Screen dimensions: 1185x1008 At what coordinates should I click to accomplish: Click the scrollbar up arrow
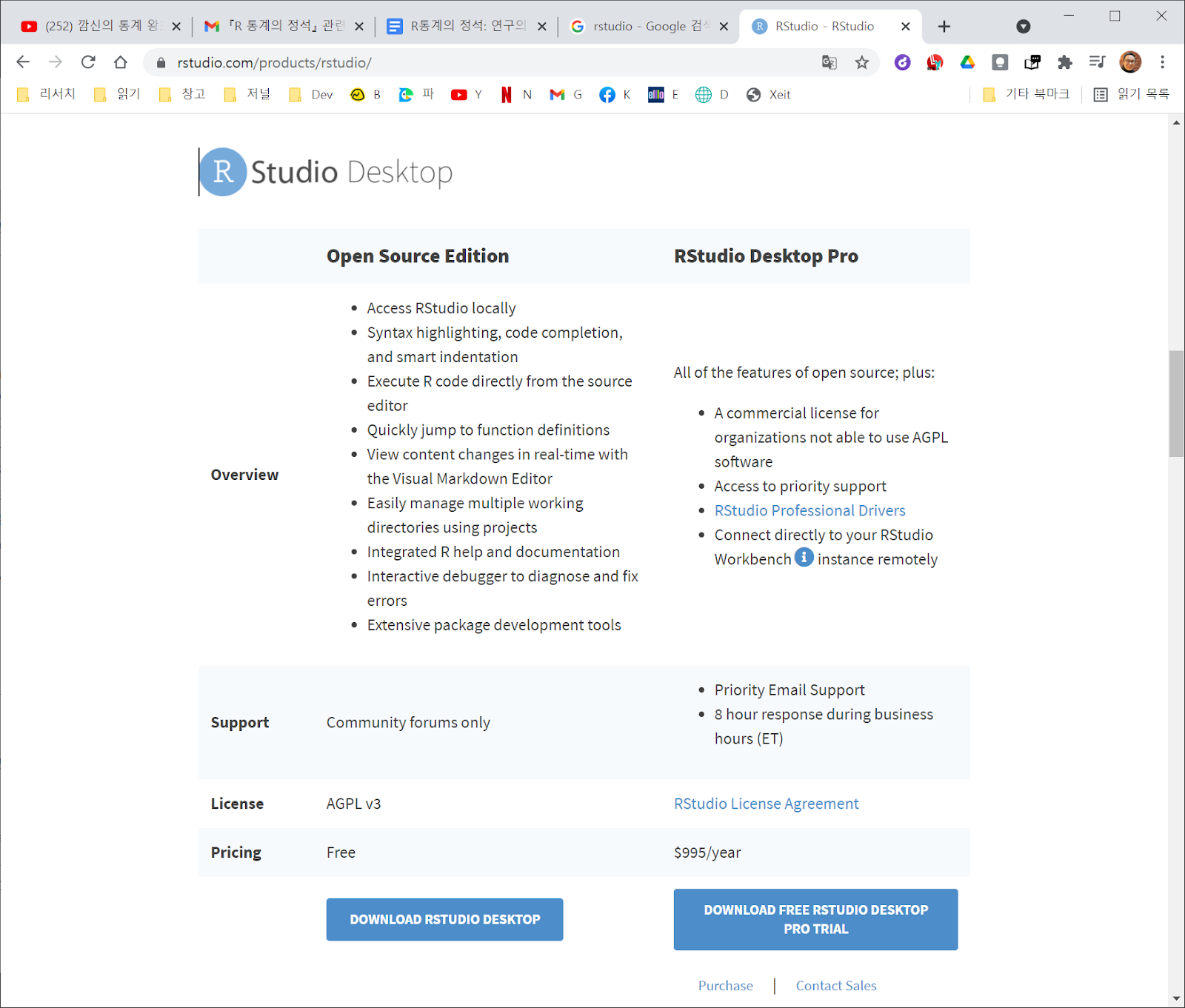click(x=1176, y=123)
